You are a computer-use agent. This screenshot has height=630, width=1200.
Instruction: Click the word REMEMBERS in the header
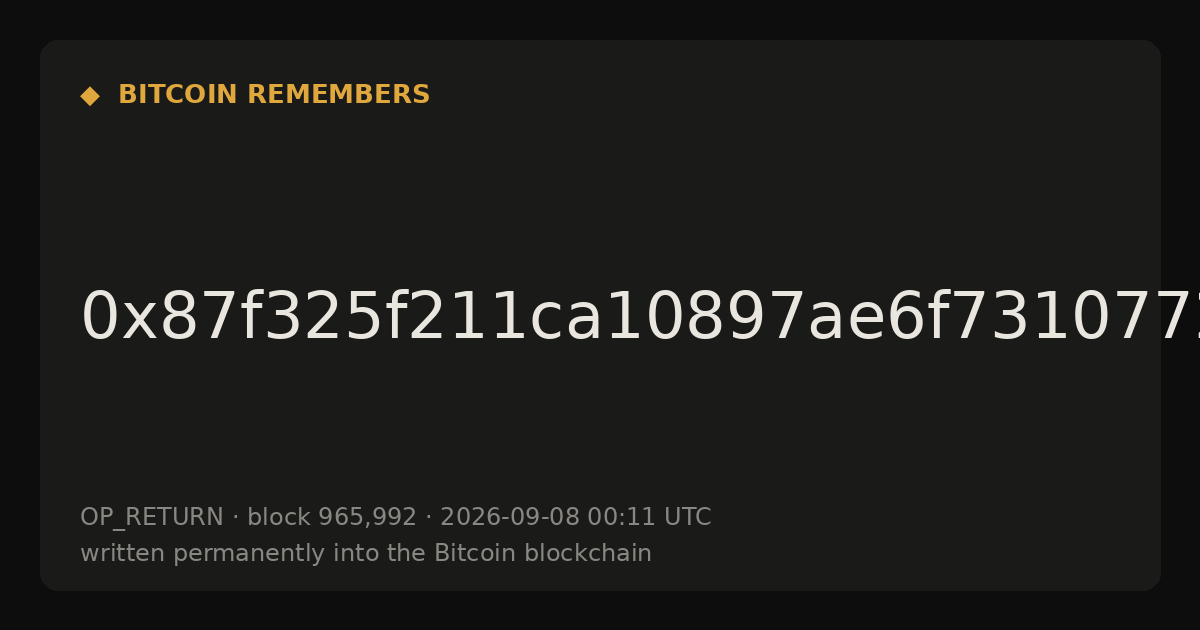(x=338, y=95)
